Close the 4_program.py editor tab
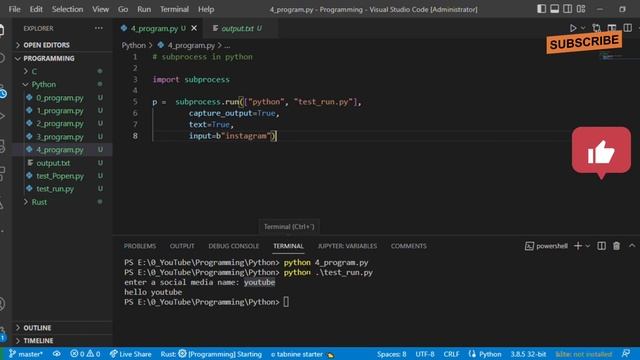This screenshot has width=640, height=360. click(x=194, y=28)
